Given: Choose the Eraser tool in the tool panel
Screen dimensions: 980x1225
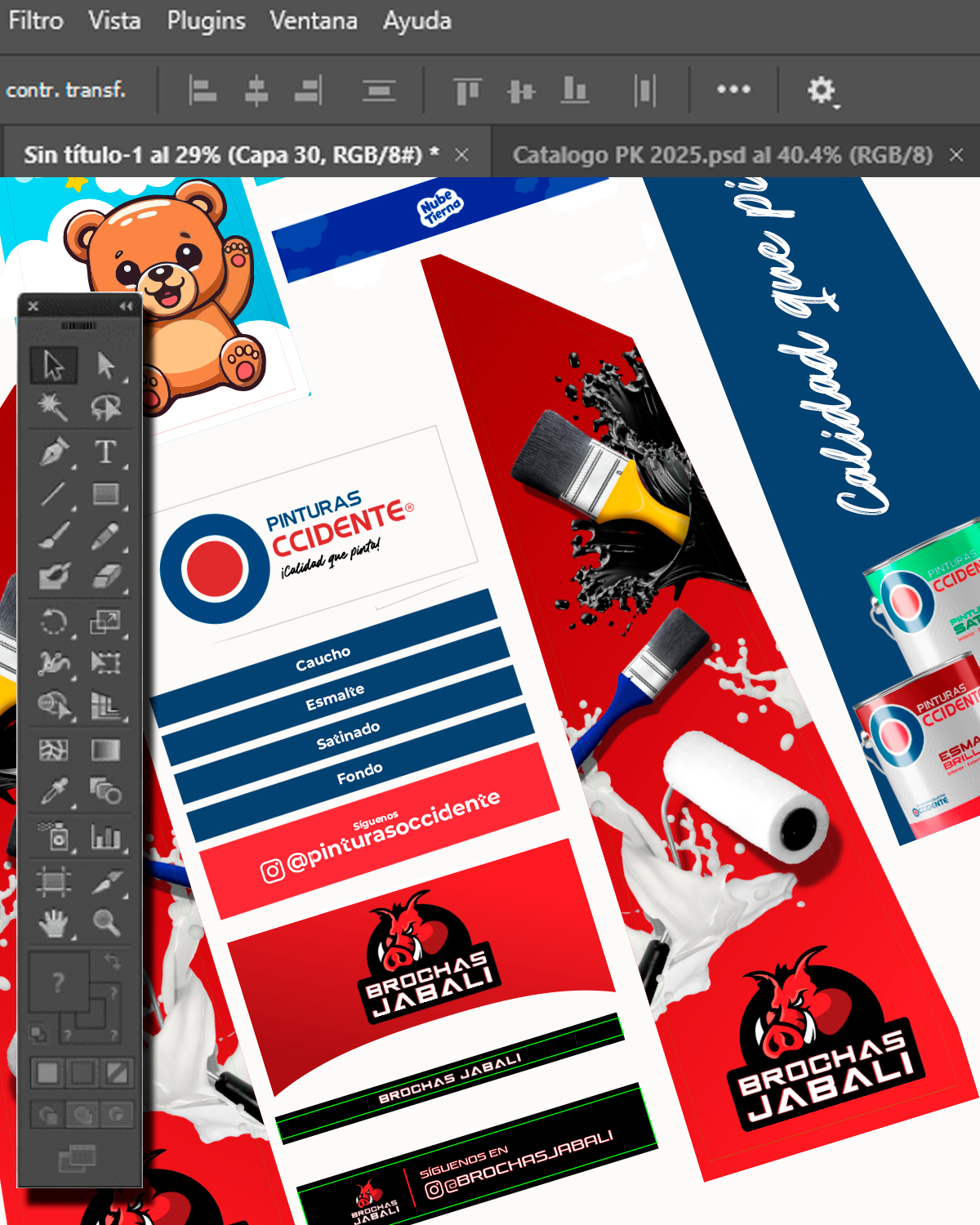Looking at the screenshot, I should (x=105, y=577).
